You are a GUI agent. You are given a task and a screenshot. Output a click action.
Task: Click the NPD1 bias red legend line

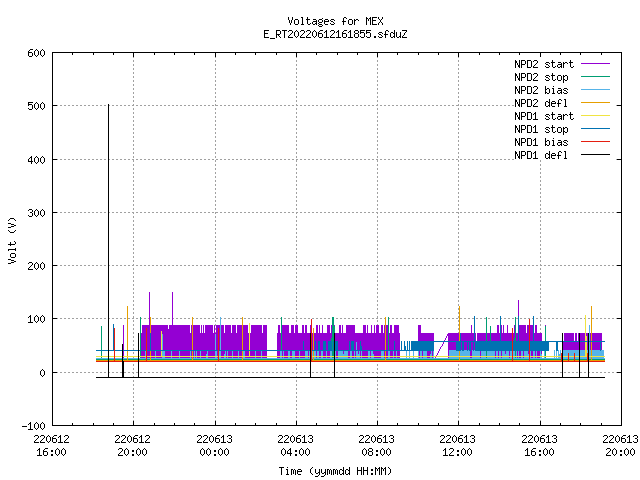tap(595, 142)
